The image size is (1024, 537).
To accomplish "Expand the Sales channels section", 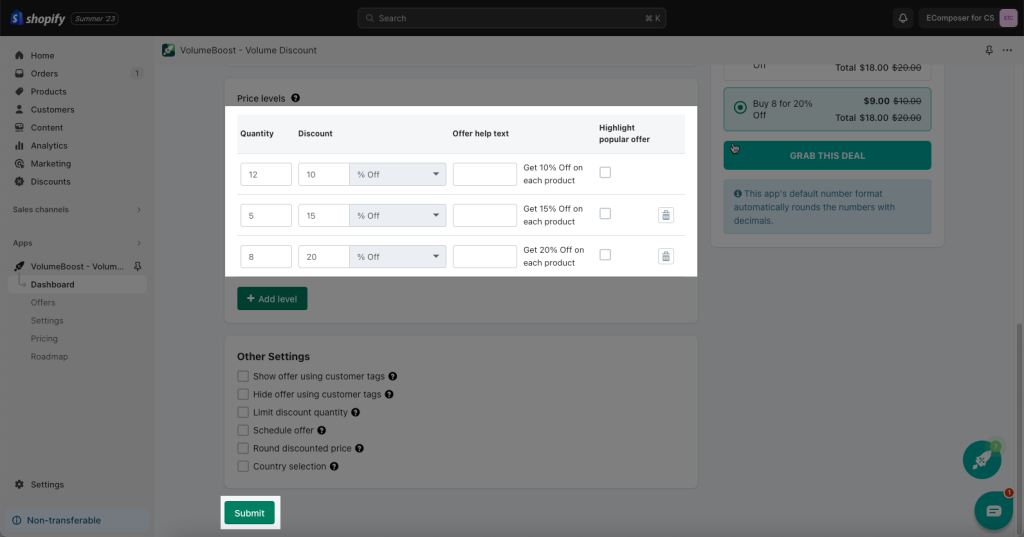I will click(x=77, y=210).
